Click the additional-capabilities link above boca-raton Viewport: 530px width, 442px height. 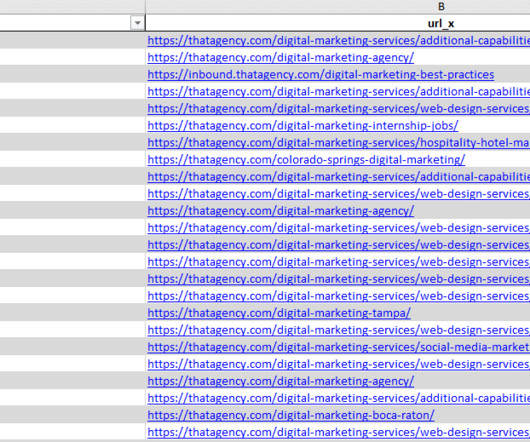[339, 398]
